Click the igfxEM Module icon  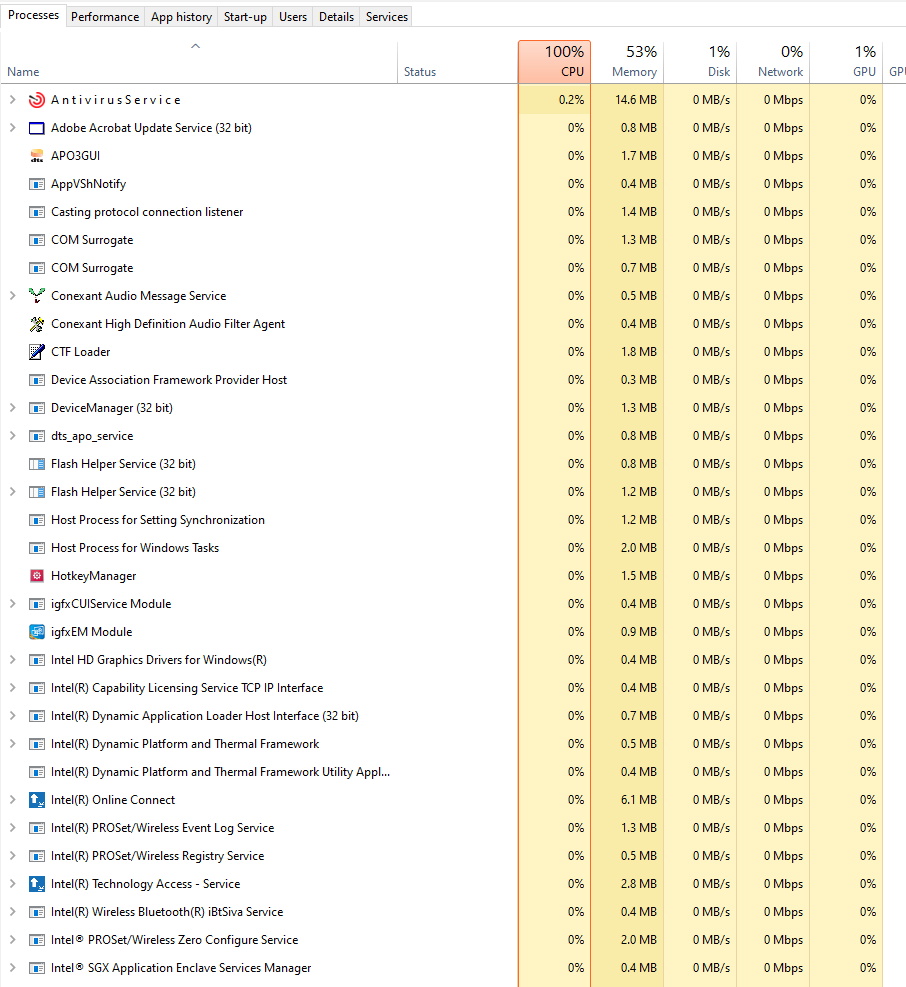point(37,632)
